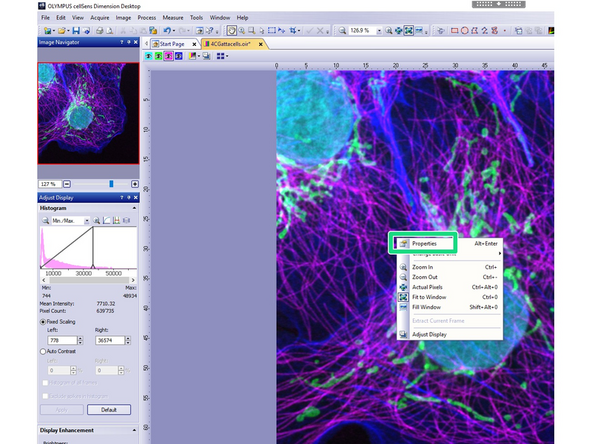Select the Pan hand tool
Image resolution: width=592 pixels, height=444 pixels.
coord(231,31)
